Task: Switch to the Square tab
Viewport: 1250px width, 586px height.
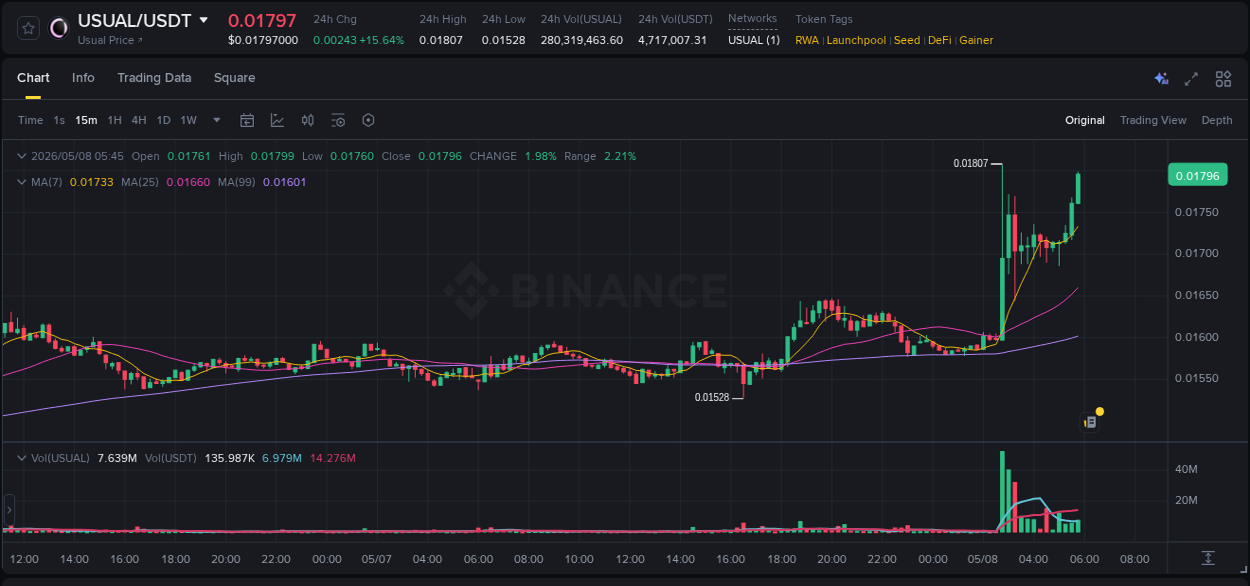Action: (234, 78)
